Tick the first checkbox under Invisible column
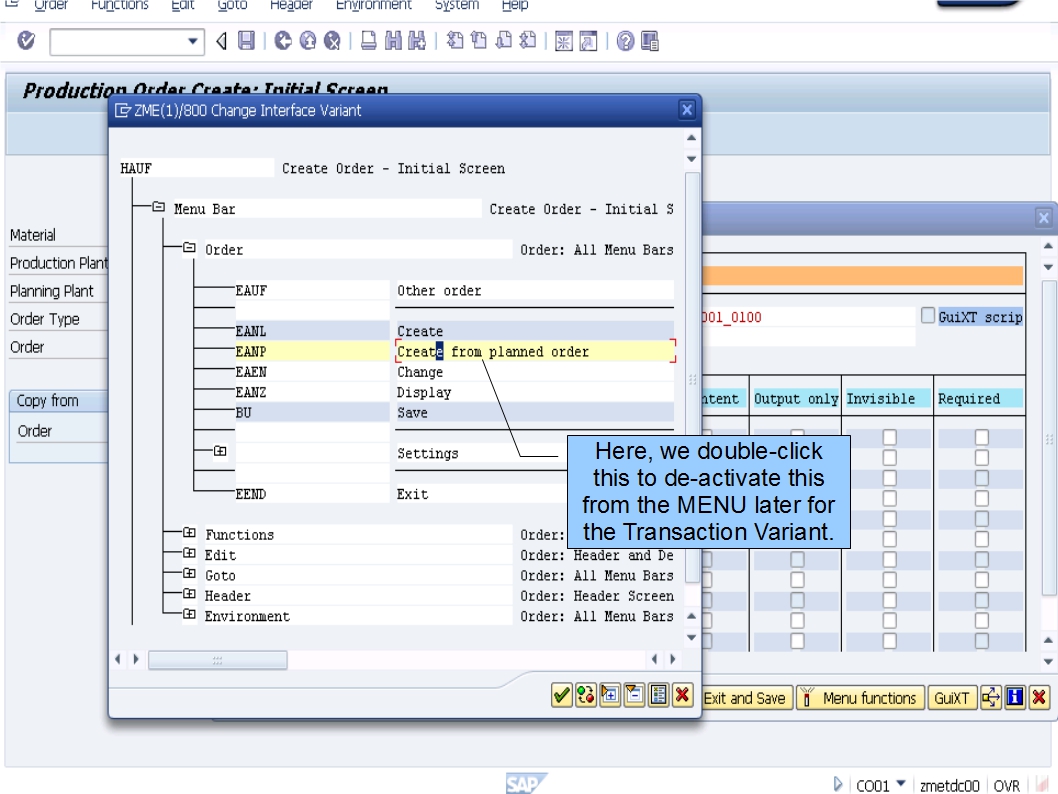Screen dimensions: 1058x794 [889, 438]
